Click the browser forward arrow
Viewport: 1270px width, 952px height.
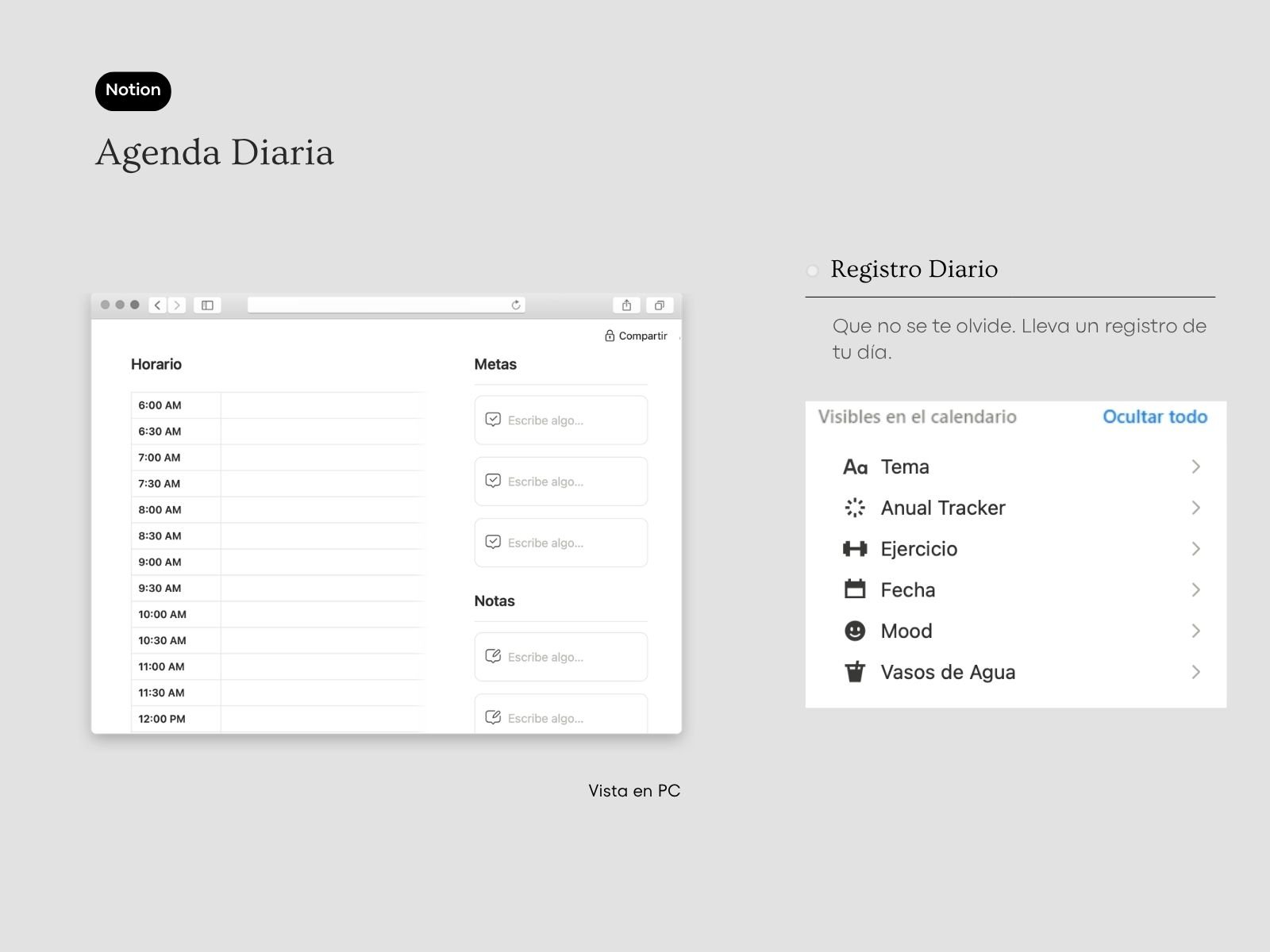177,305
